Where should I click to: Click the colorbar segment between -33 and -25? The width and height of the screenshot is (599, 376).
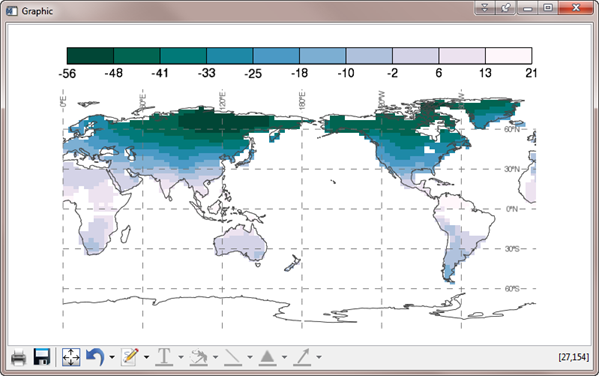[230, 56]
